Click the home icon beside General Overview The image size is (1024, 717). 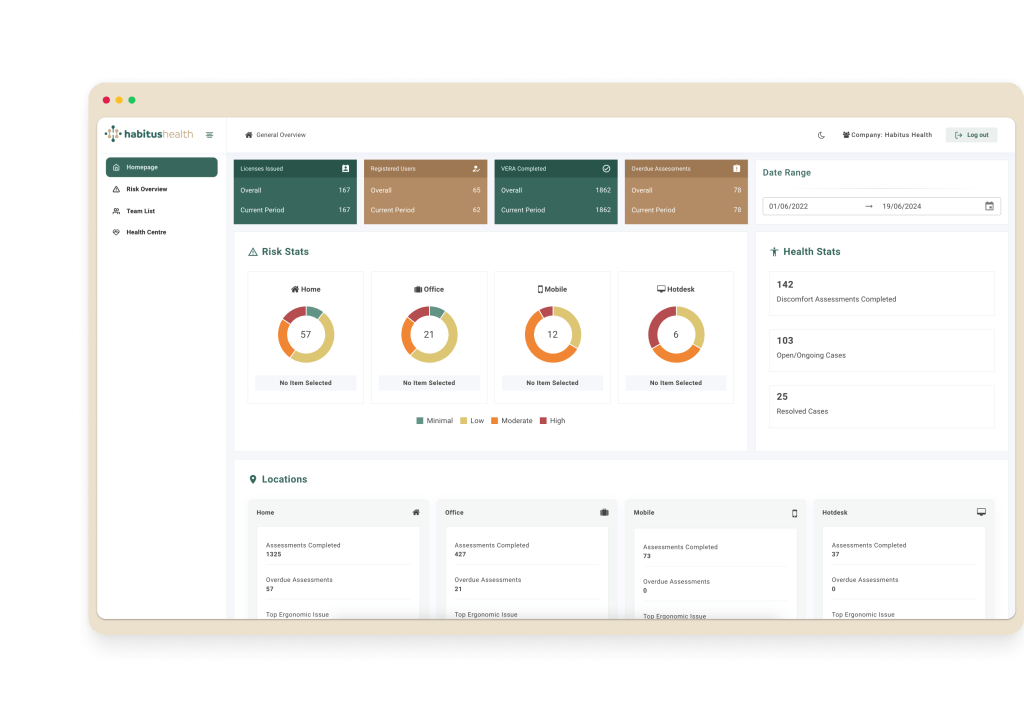[x=249, y=135]
